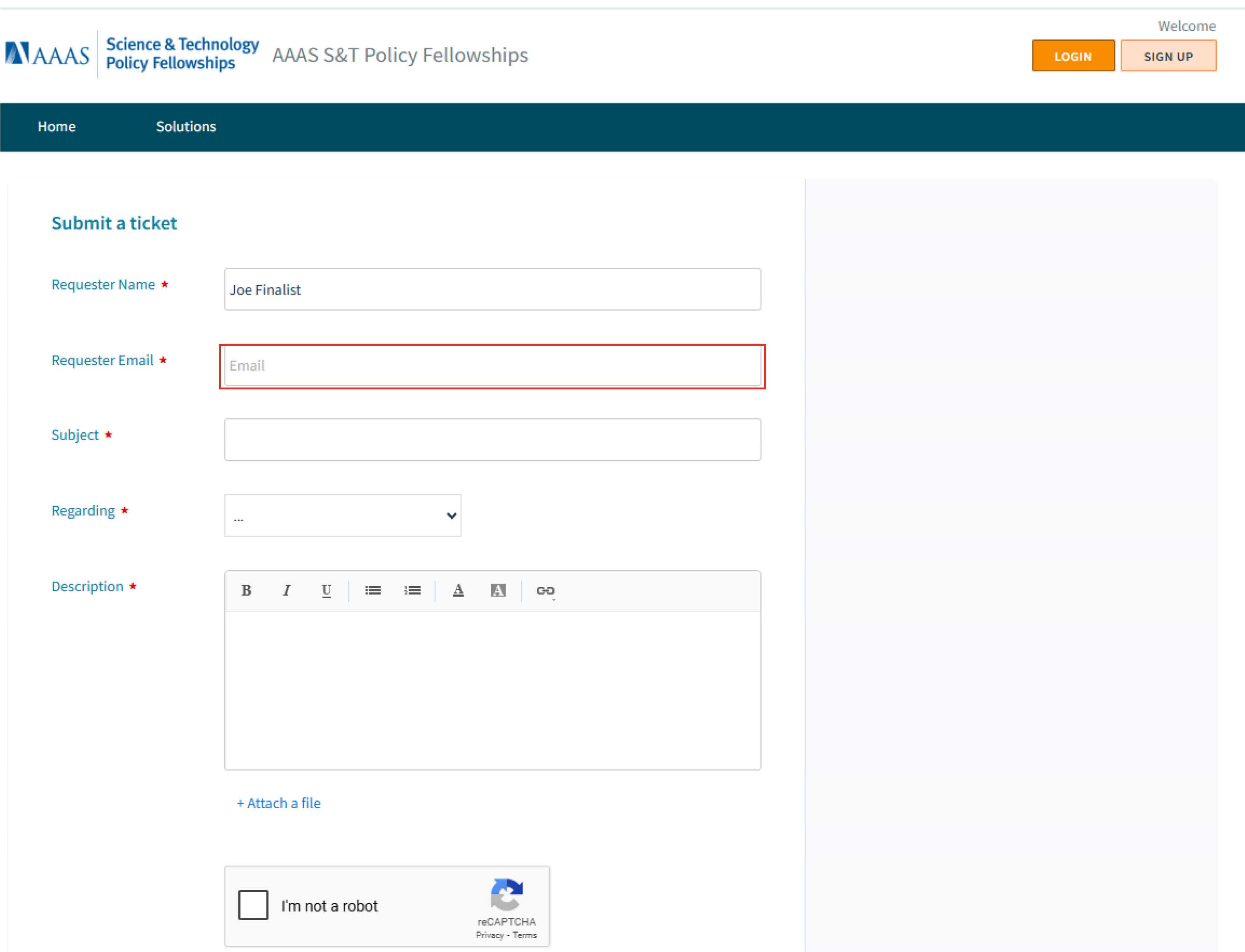Click the underline formatting icon

[326, 591]
